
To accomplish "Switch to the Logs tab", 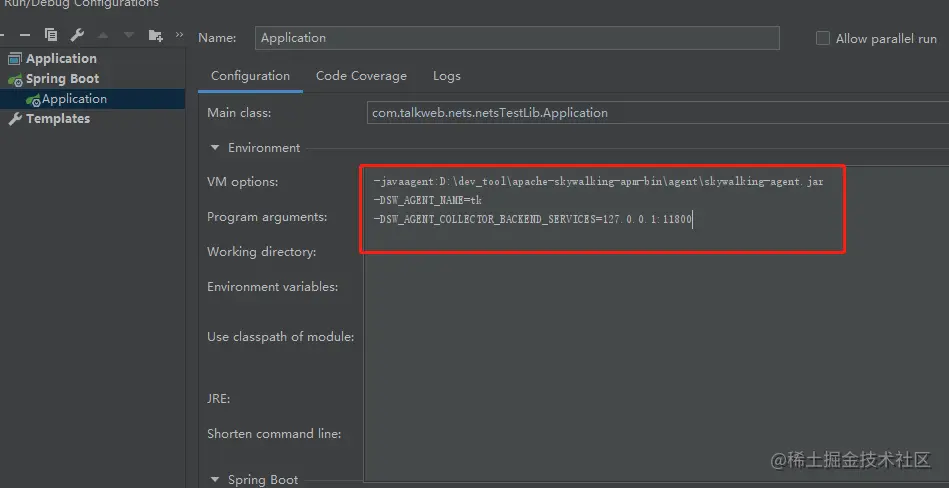I will [x=447, y=76].
